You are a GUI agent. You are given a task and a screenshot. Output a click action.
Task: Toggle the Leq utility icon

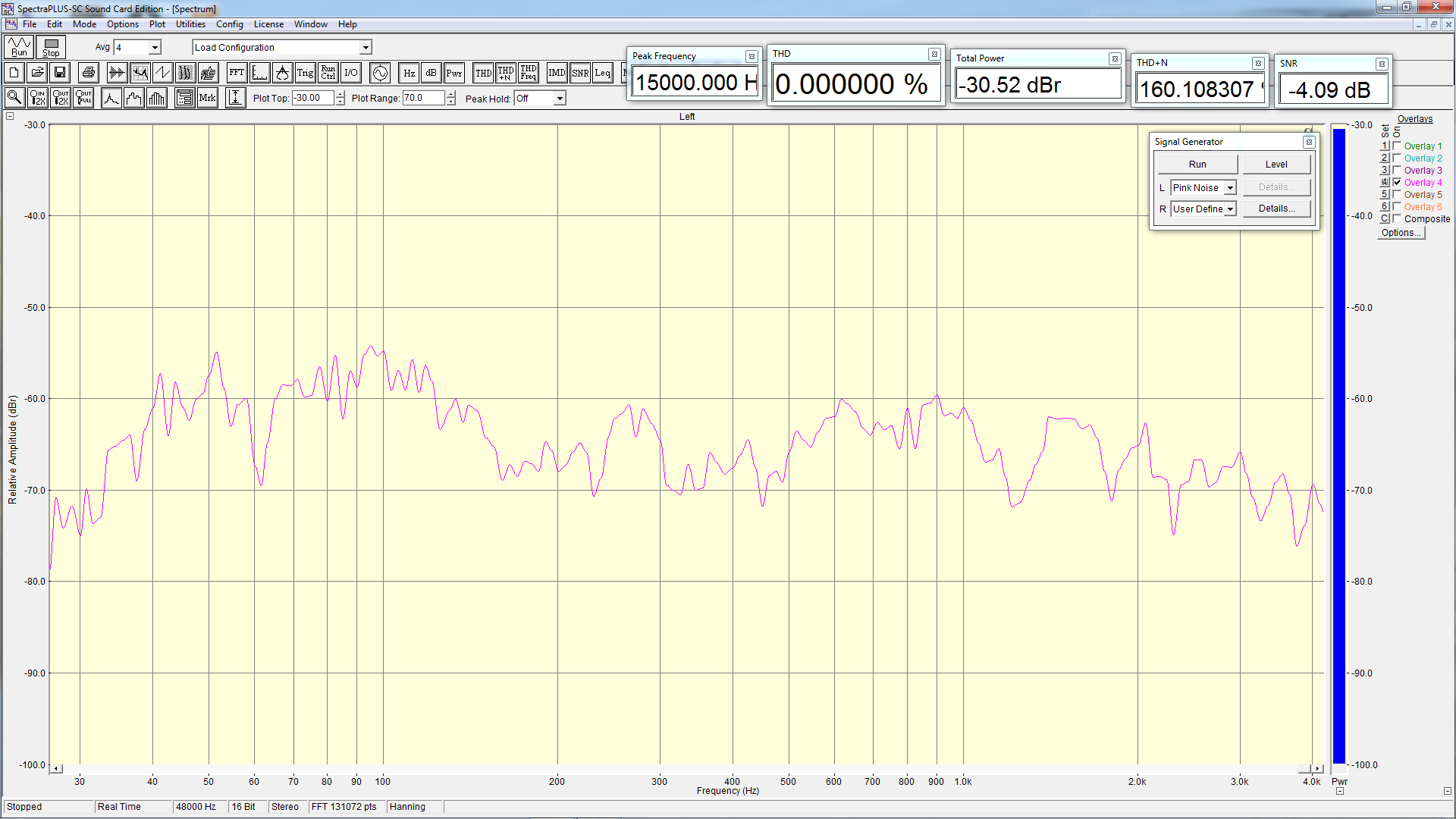[x=603, y=73]
